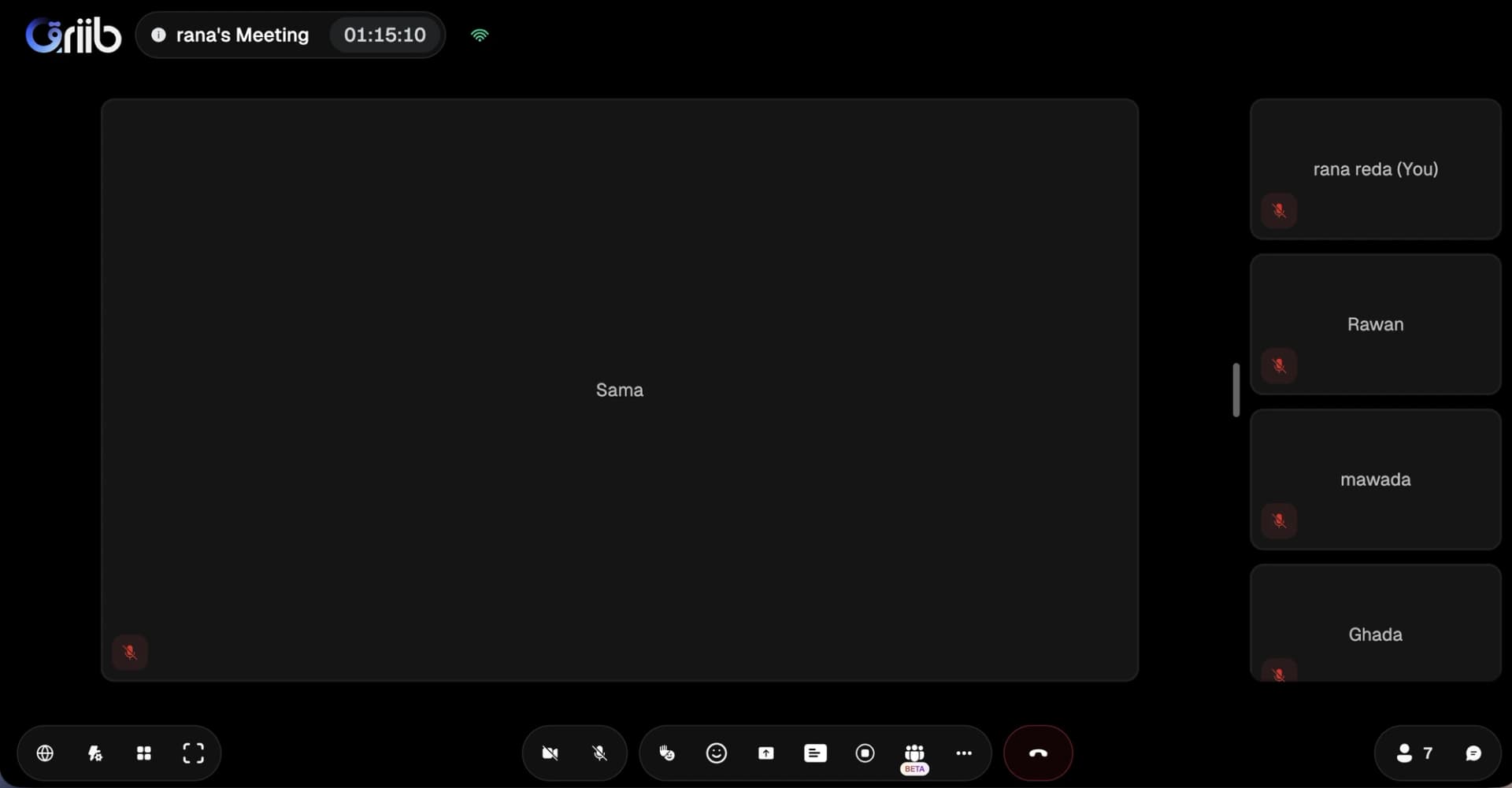Open the globe language icon
The image size is (1512, 788).
[45, 753]
